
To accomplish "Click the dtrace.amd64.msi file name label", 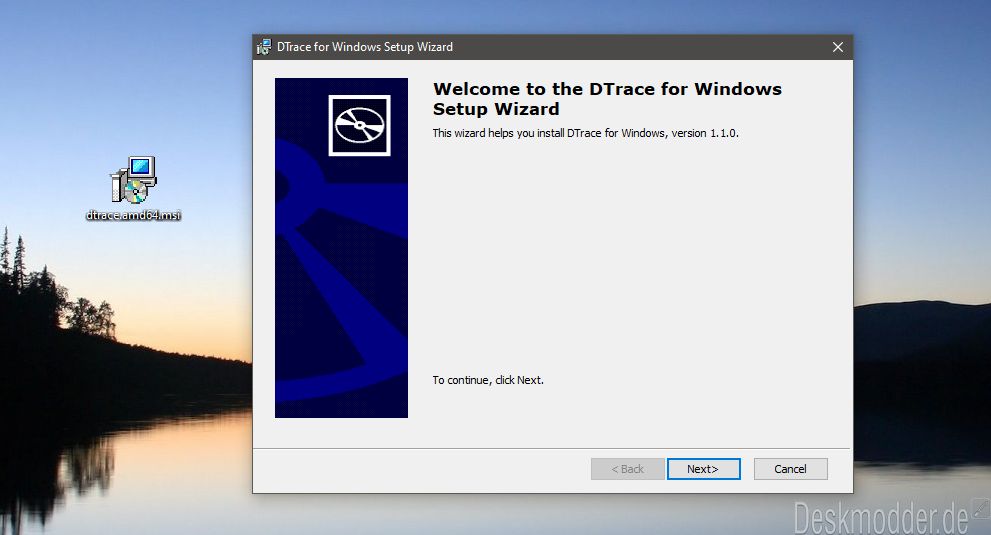I will coord(133,215).
